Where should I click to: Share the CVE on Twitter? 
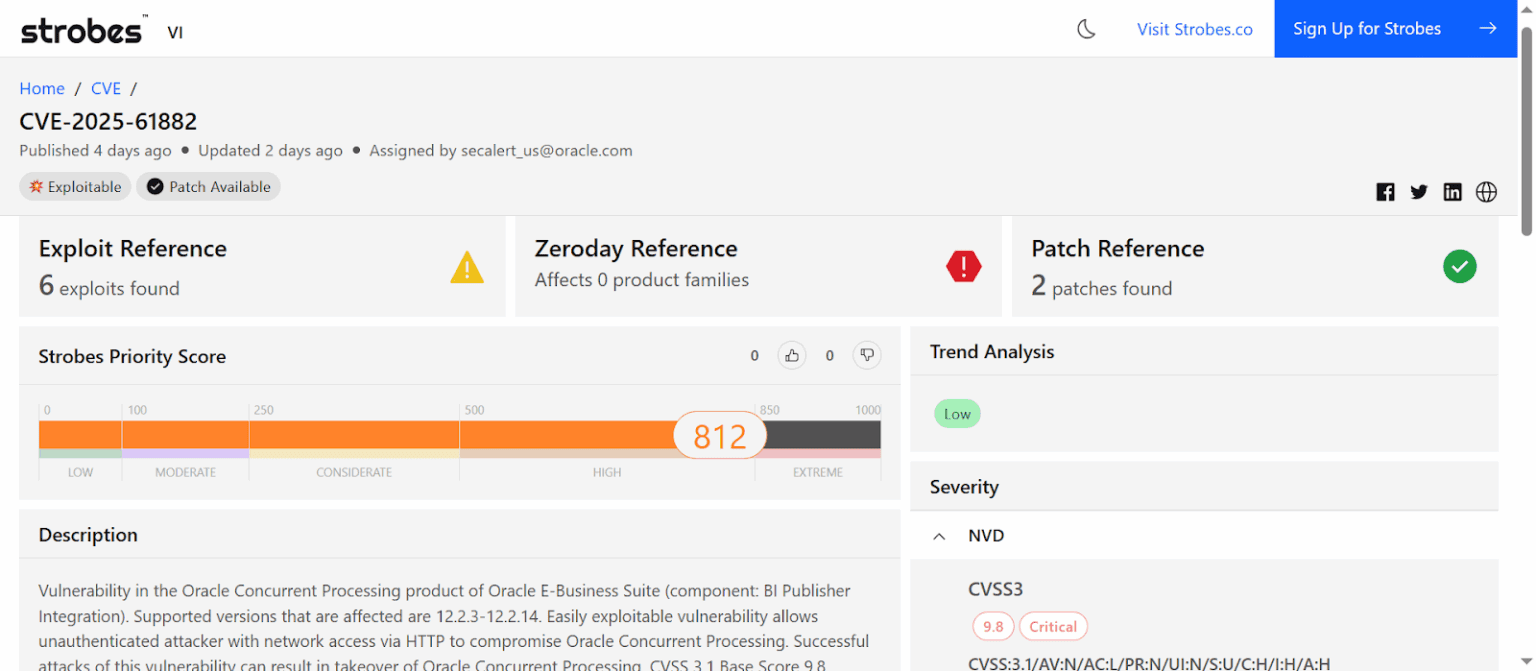coord(1419,191)
